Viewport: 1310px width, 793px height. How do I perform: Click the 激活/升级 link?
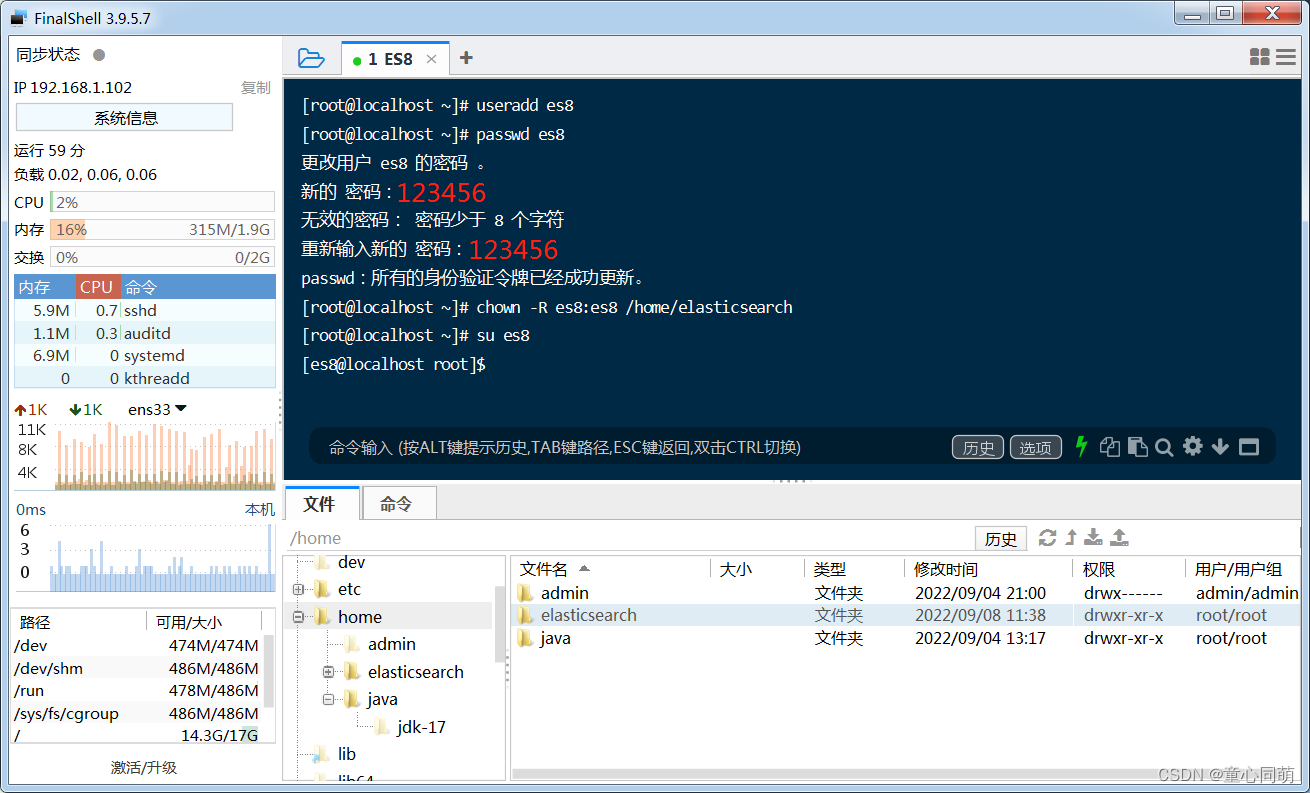(144, 768)
